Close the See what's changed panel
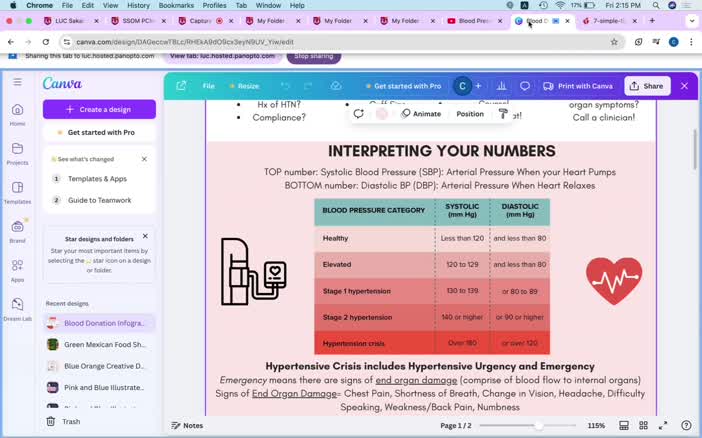Image resolution: width=702 pixels, height=438 pixels. [144, 159]
